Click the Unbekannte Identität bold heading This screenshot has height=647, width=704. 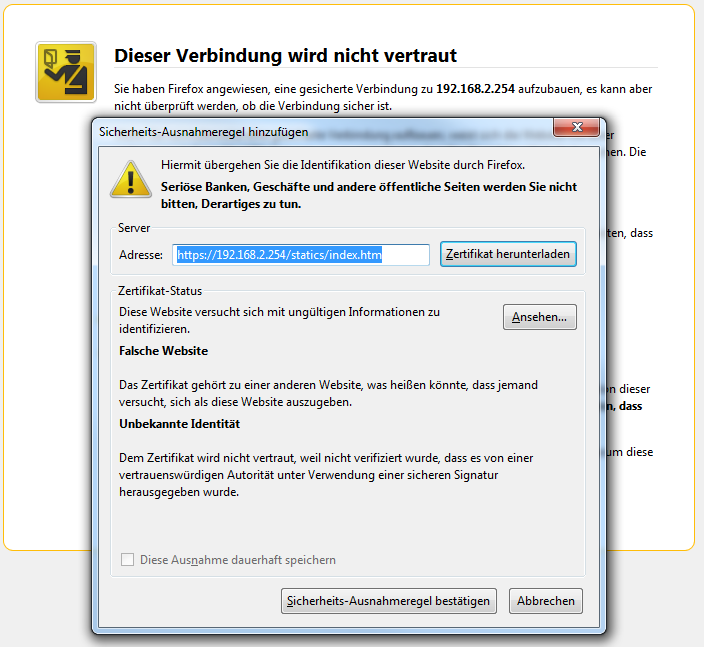point(180,424)
